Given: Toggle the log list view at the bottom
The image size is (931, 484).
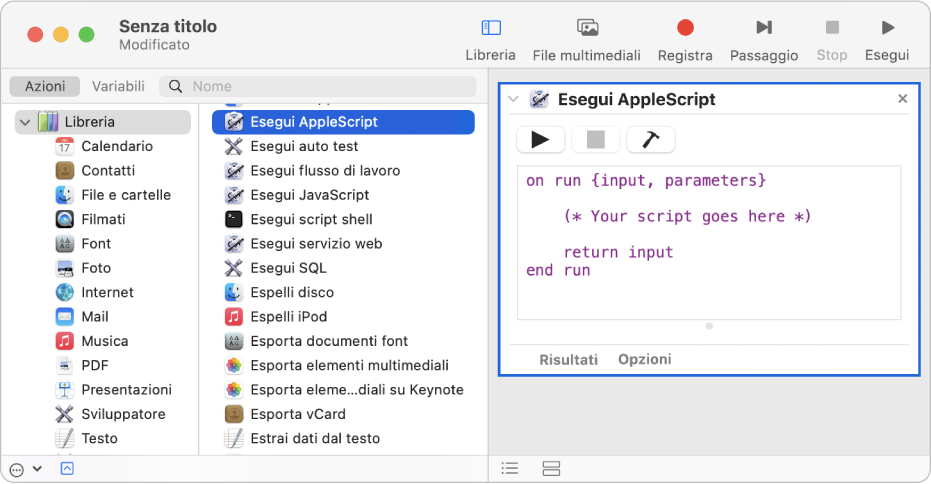Looking at the screenshot, I should (x=510, y=468).
